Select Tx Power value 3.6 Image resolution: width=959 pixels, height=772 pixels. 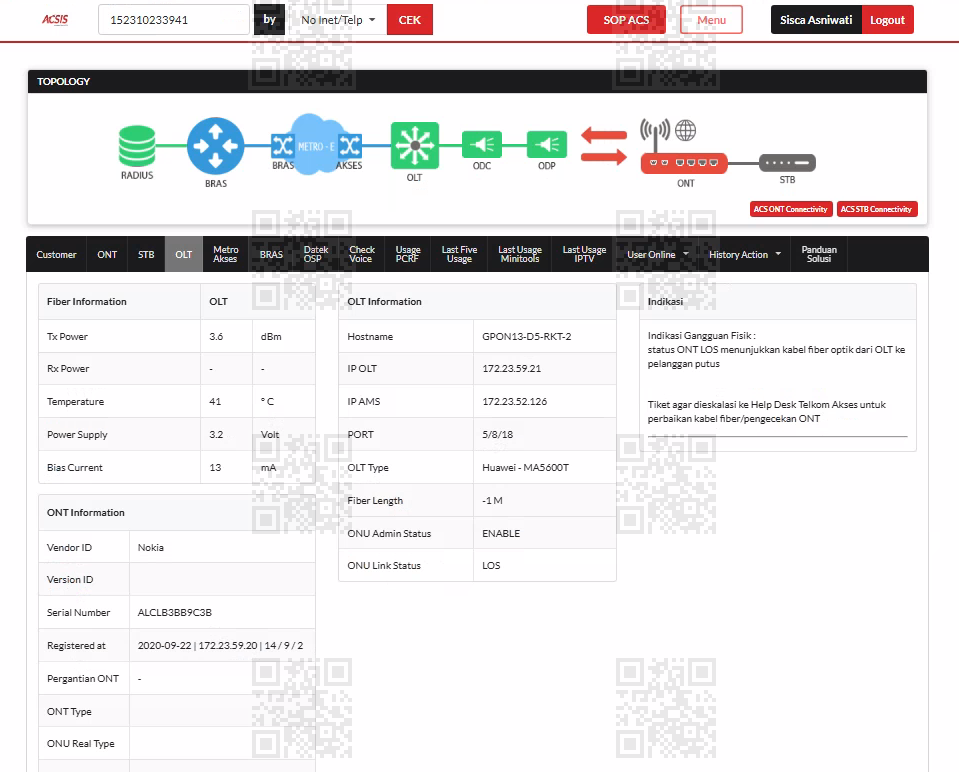click(216, 336)
